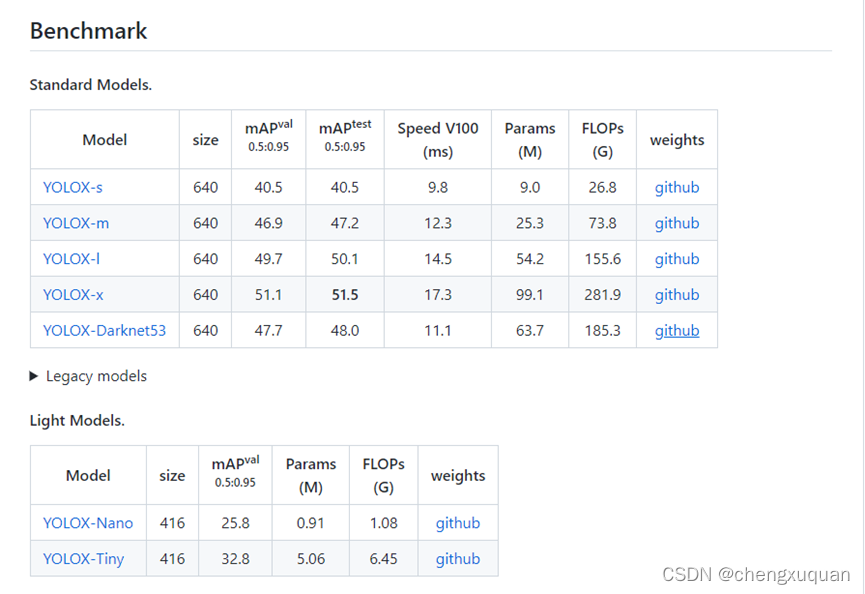Open the YOLOX-Nano model link

(88, 523)
